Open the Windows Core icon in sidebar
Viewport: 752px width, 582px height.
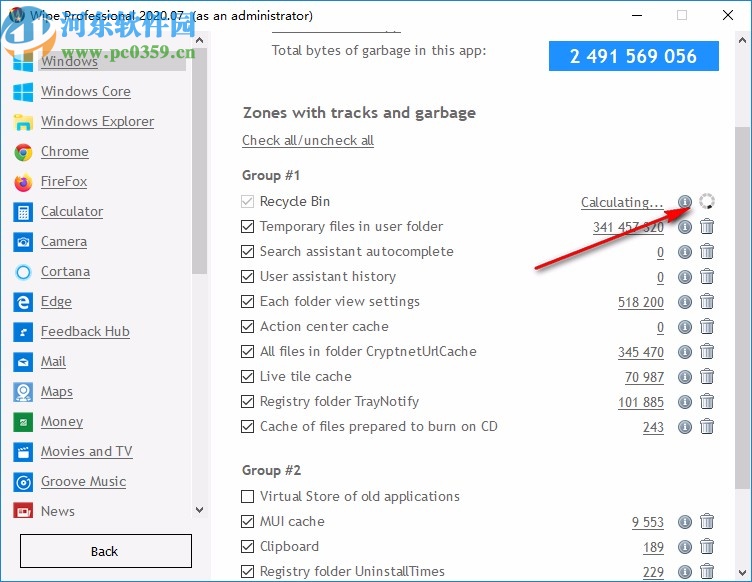point(23,92)
